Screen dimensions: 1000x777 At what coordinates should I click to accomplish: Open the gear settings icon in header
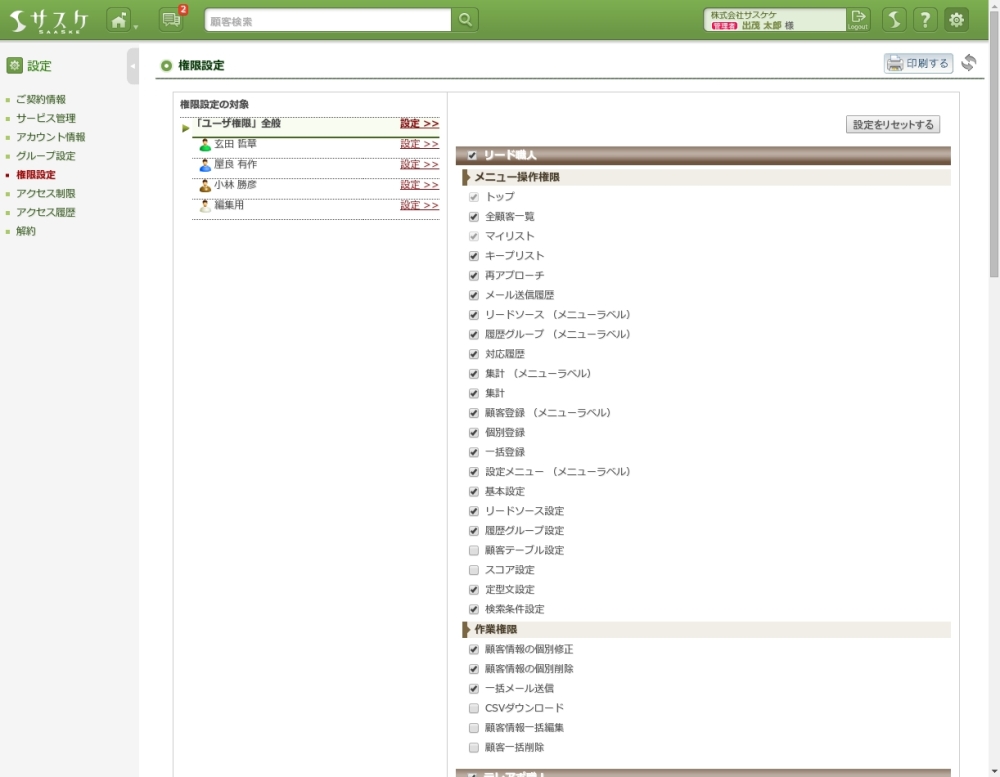point(957,20)
